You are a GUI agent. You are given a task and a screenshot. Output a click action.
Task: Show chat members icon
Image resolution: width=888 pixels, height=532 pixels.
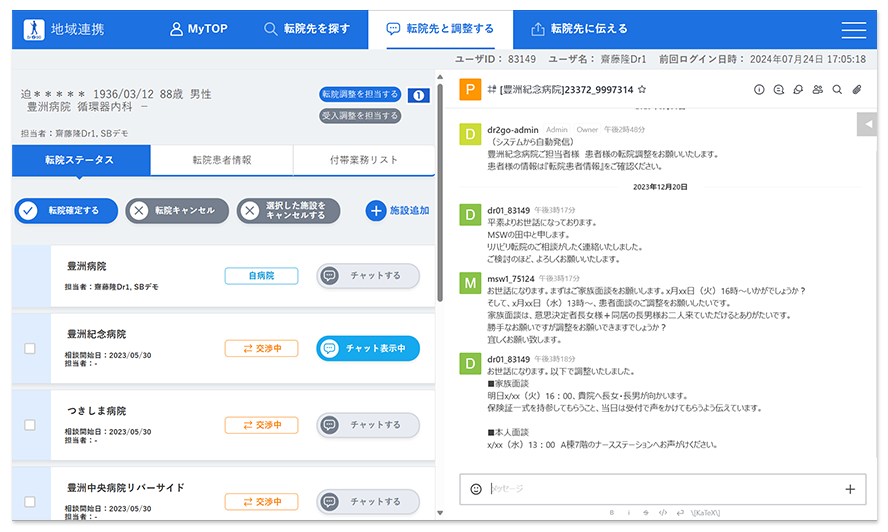click(x=817, y=90)
